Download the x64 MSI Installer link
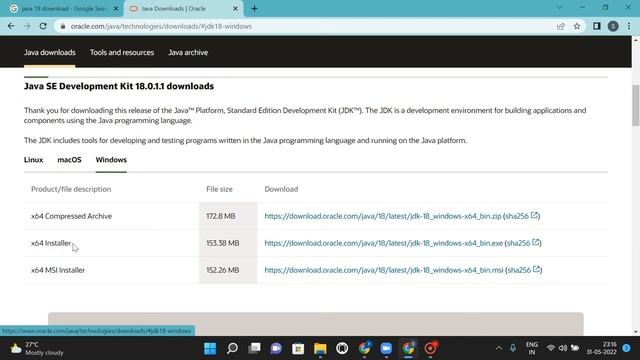The width and height of the screenshot is (640, 360). tap(384, 270)
